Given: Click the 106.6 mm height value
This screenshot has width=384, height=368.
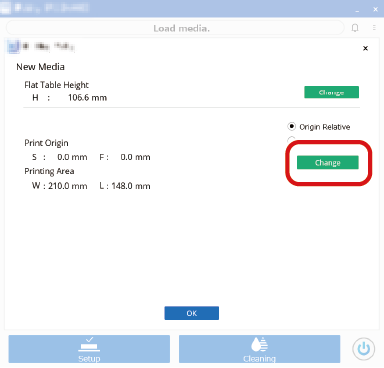Looking at the screenshot, I should tap(87, 98).
